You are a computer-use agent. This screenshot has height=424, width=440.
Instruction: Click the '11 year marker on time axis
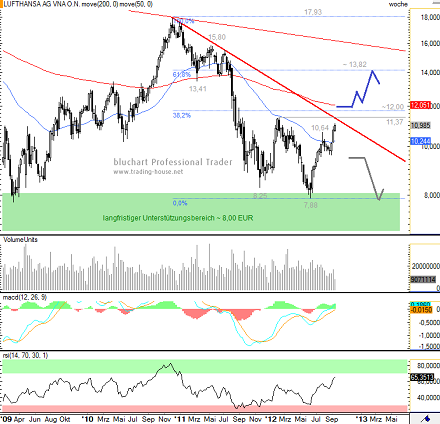point(181,419)
